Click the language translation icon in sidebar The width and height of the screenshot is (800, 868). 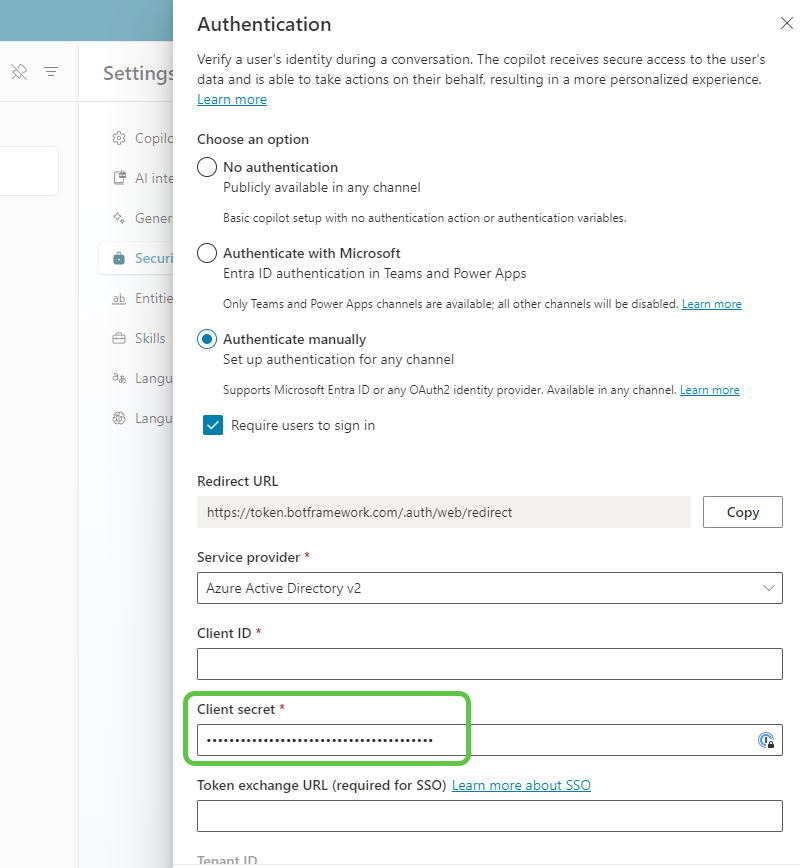click(117, 378)
